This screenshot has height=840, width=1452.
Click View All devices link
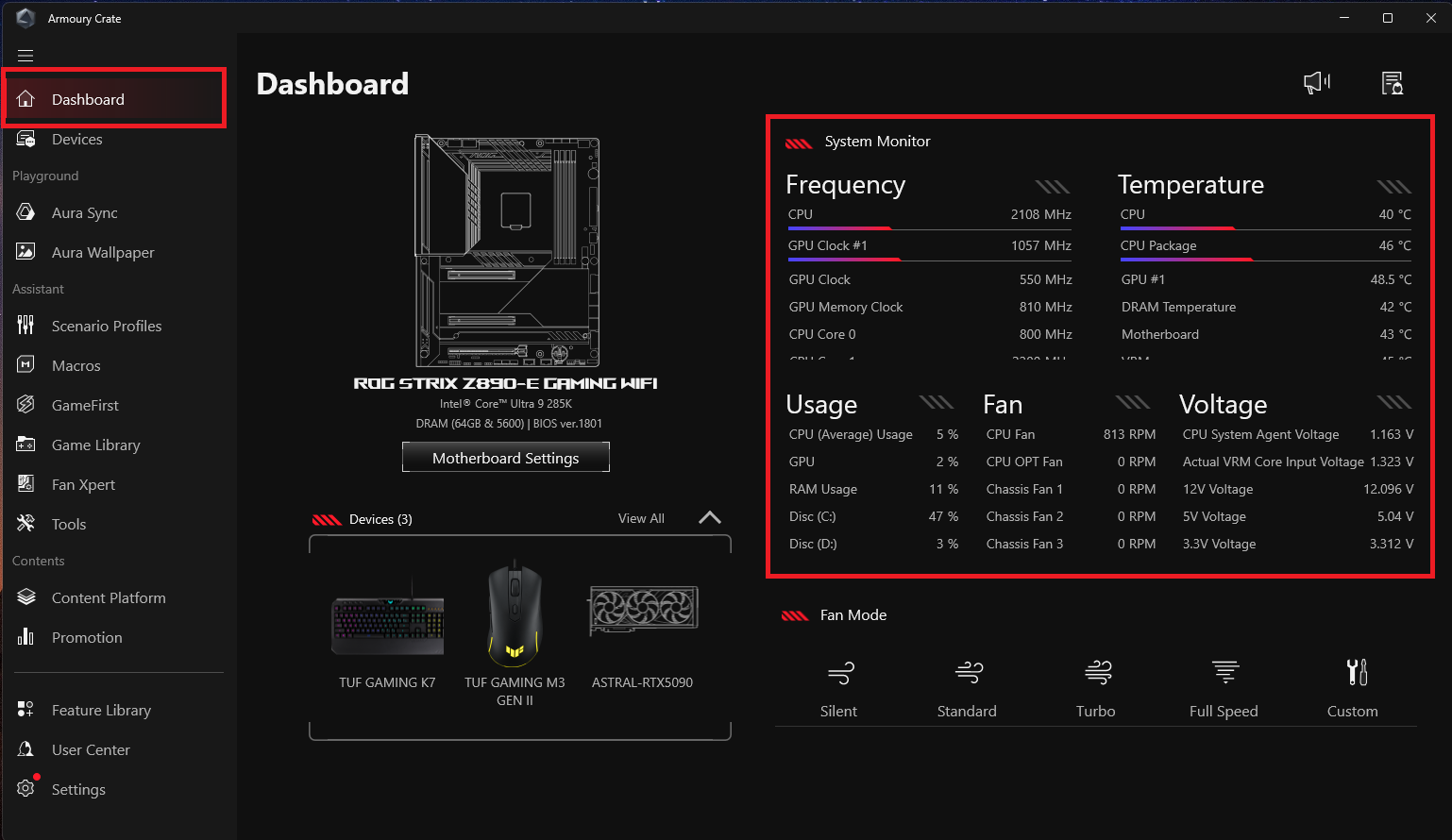pos(641,519)
